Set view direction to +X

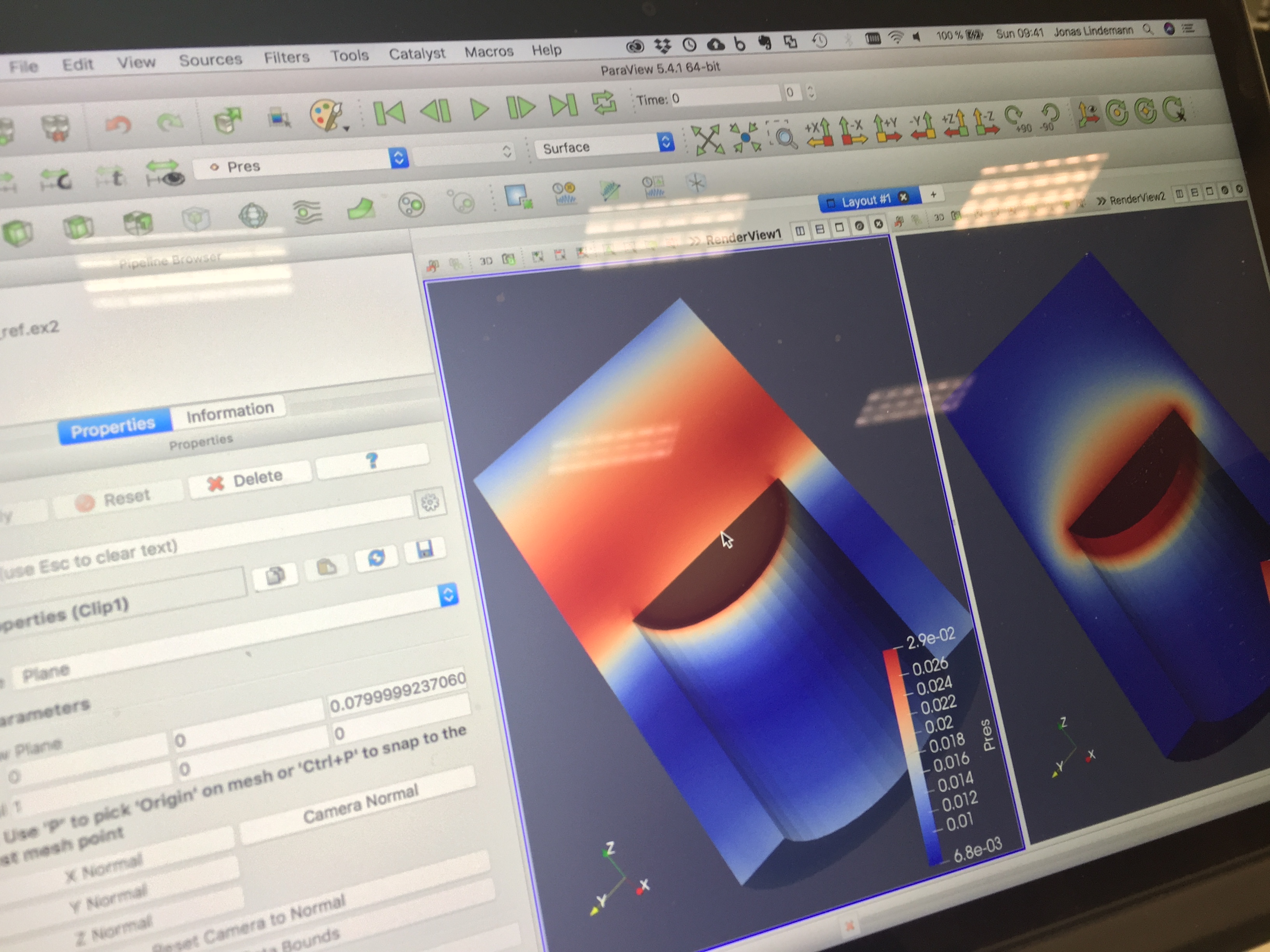(x=819, y=133)
